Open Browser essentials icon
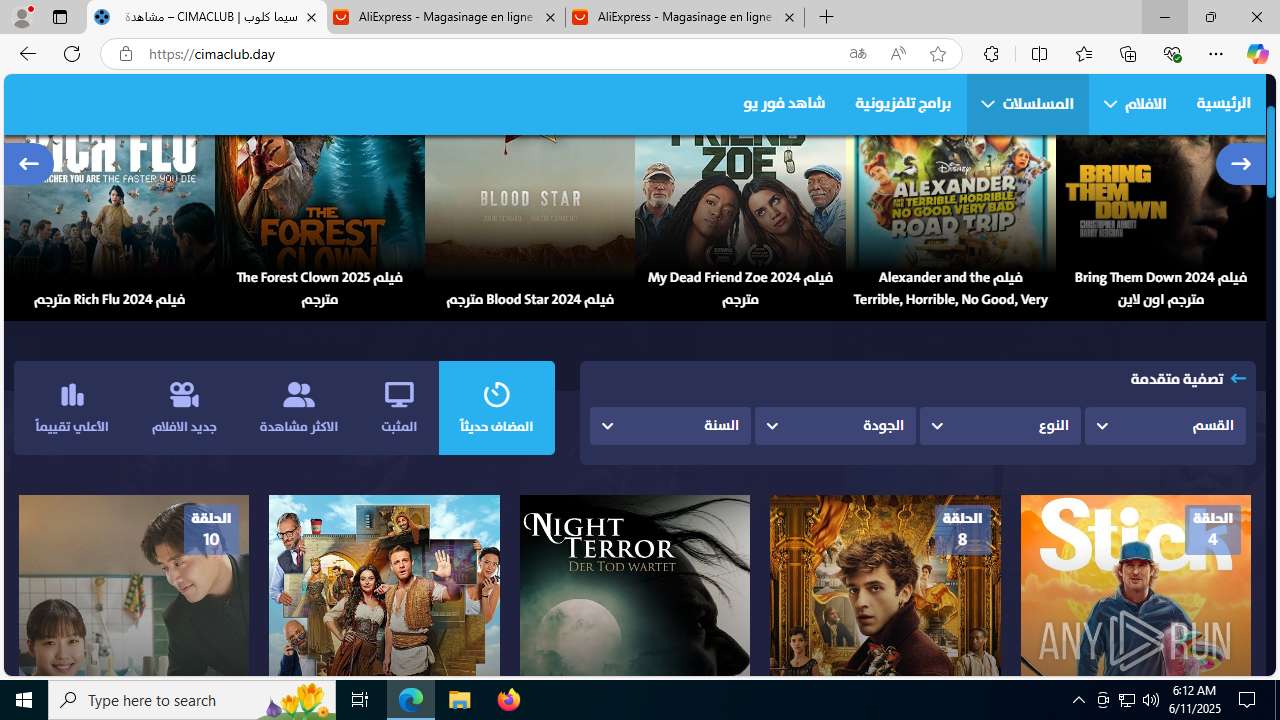1280x720 pixels. (x=1172, y=54)
